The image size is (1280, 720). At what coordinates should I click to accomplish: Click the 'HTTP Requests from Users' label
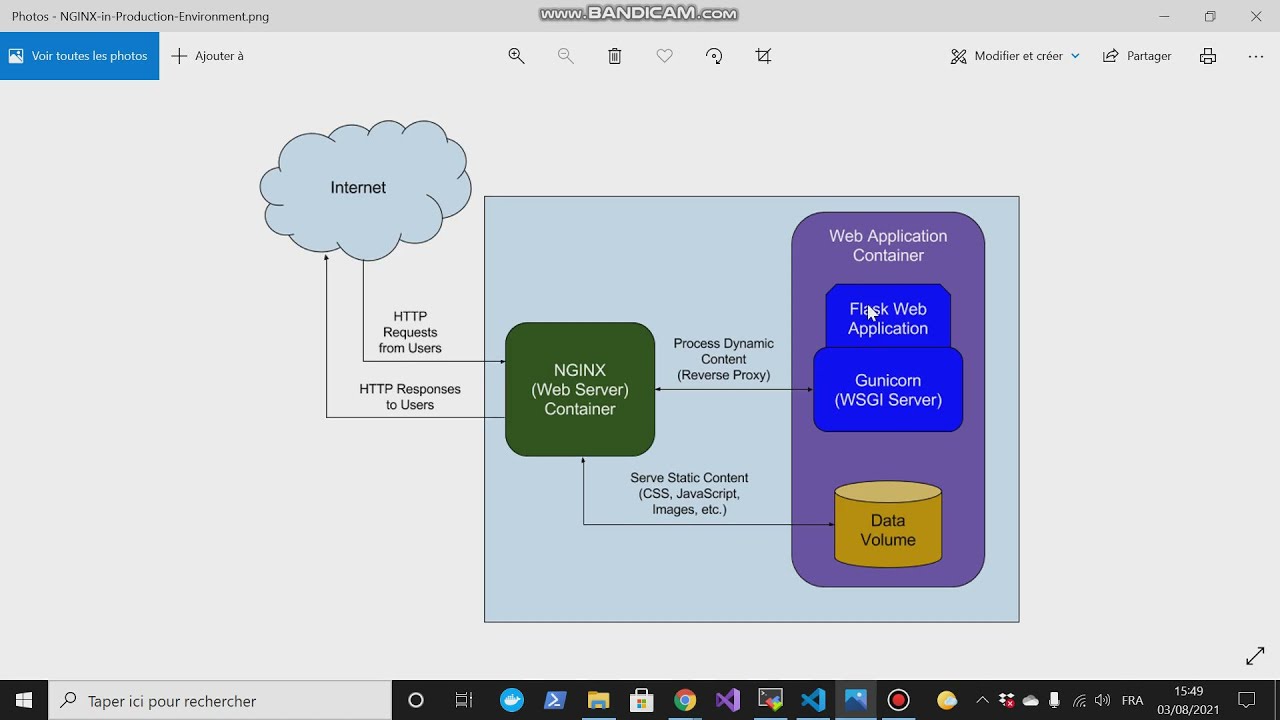coord(410,332)
